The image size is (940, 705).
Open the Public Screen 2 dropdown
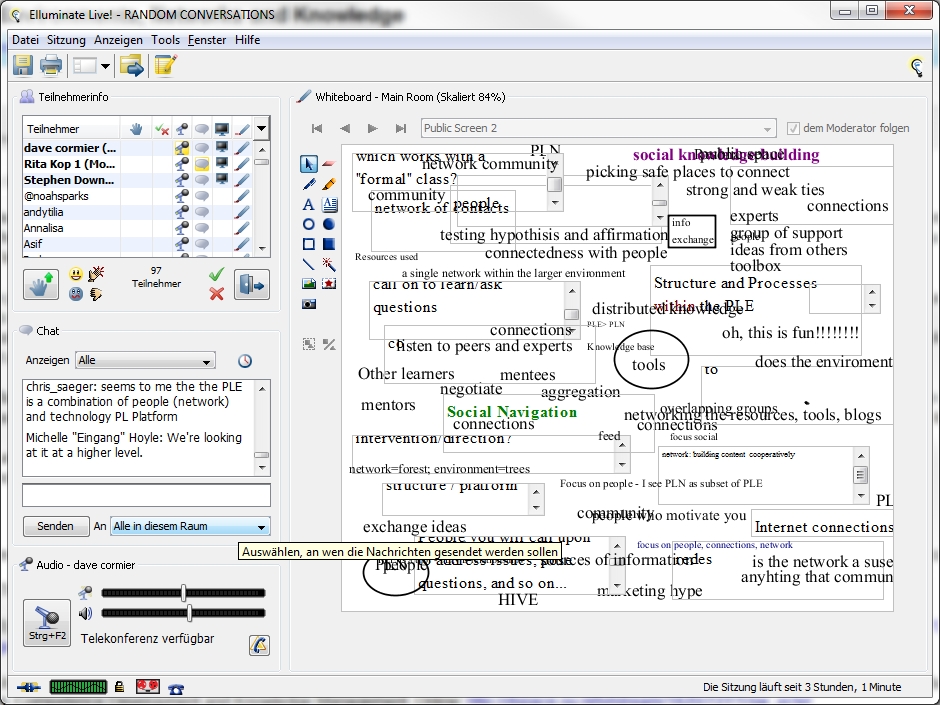point(598,128)
